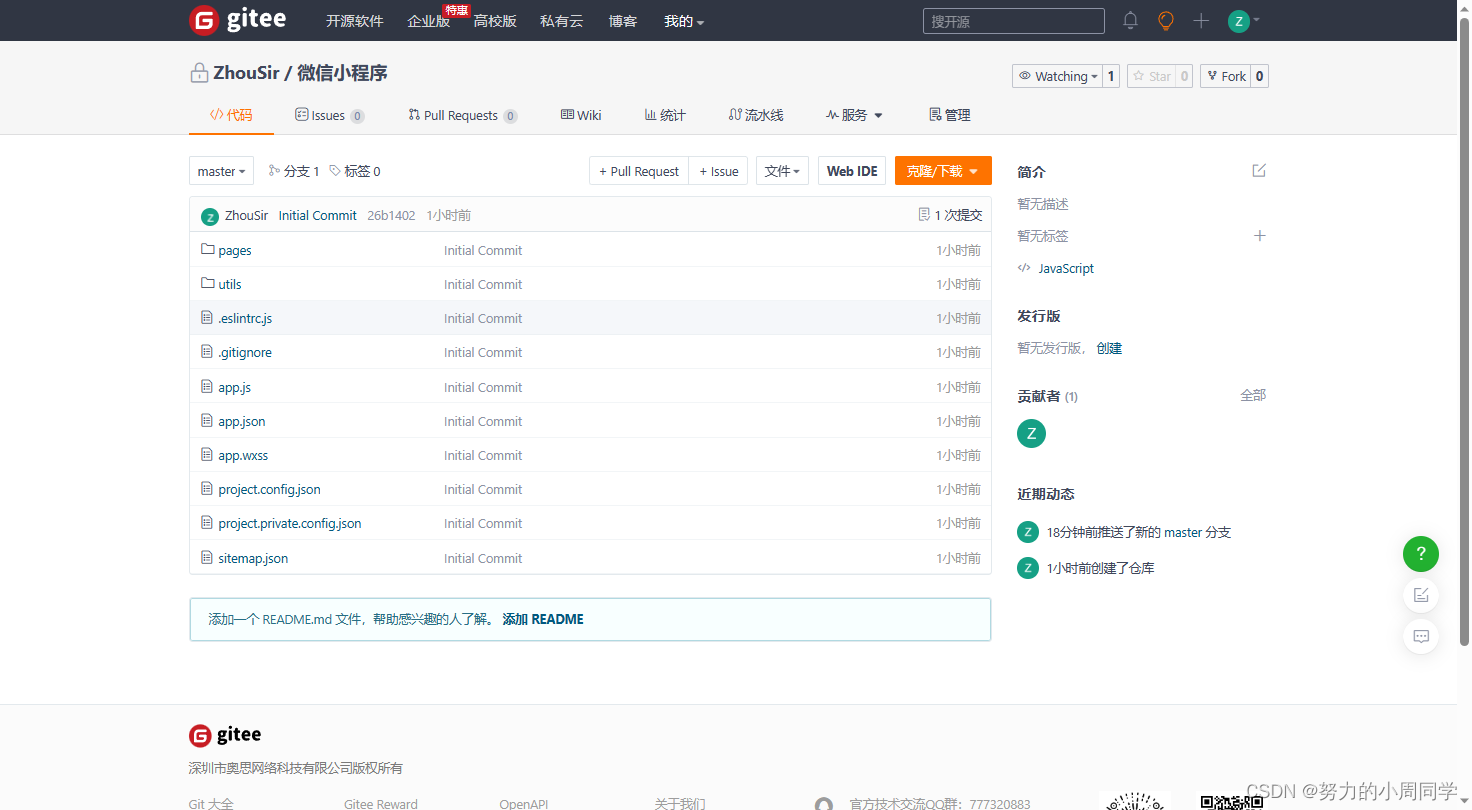Click the Star button
Screen dimensions: 1472x810
click(x=1151, y=76)
